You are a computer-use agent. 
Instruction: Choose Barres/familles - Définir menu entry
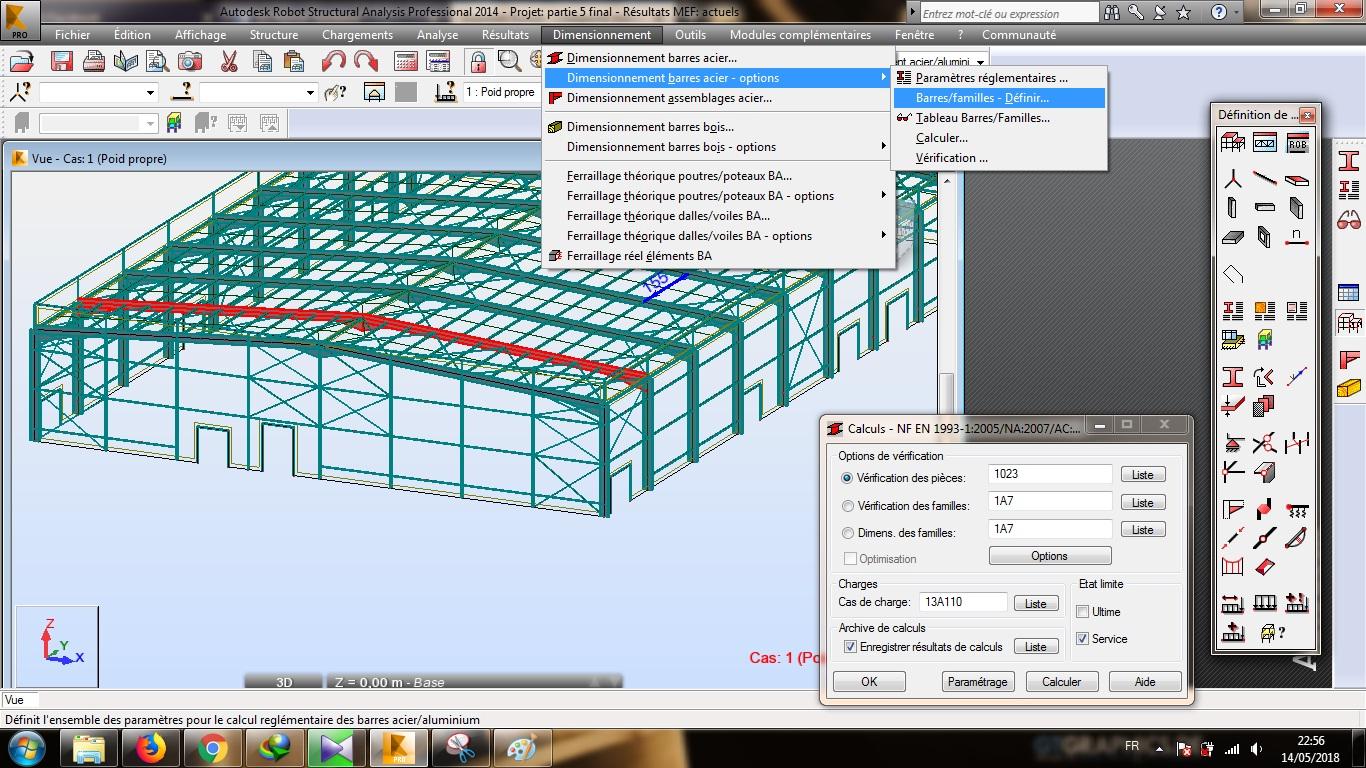(x=998, y=98)
